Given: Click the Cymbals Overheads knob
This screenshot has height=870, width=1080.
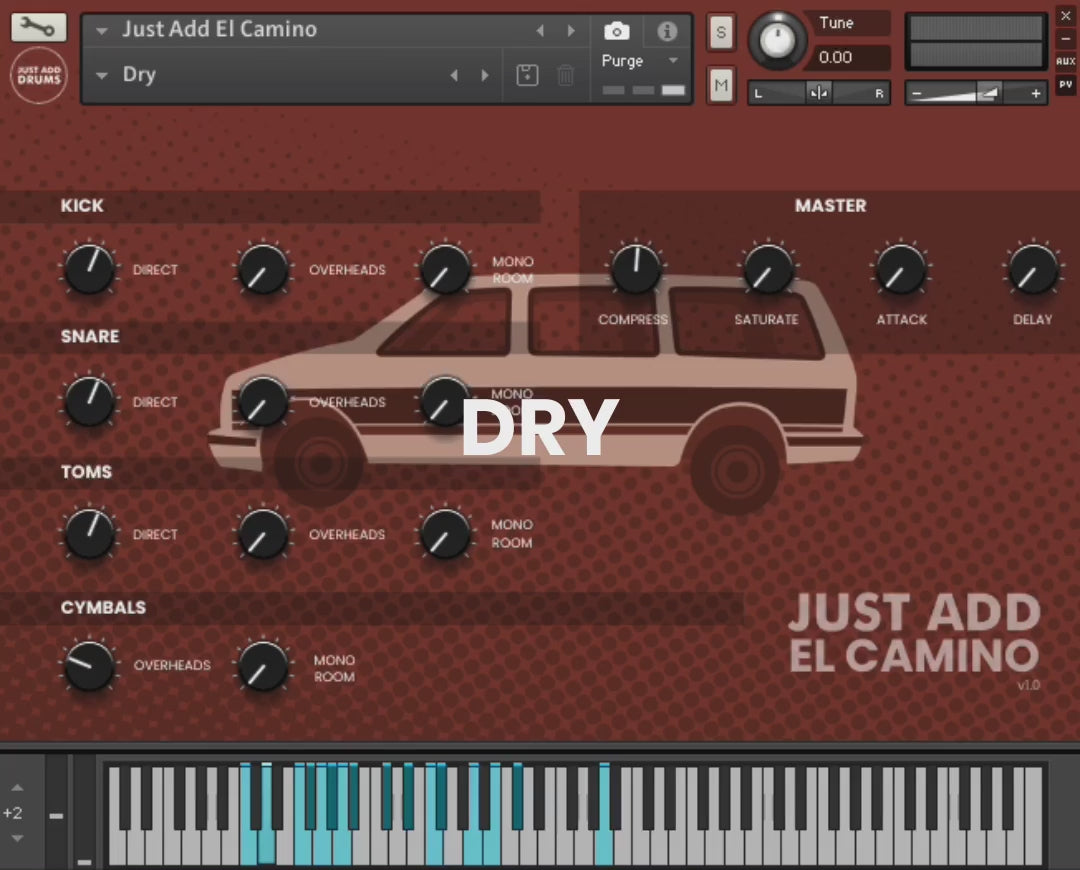Looking at the screenshot, I should (89, 665).
